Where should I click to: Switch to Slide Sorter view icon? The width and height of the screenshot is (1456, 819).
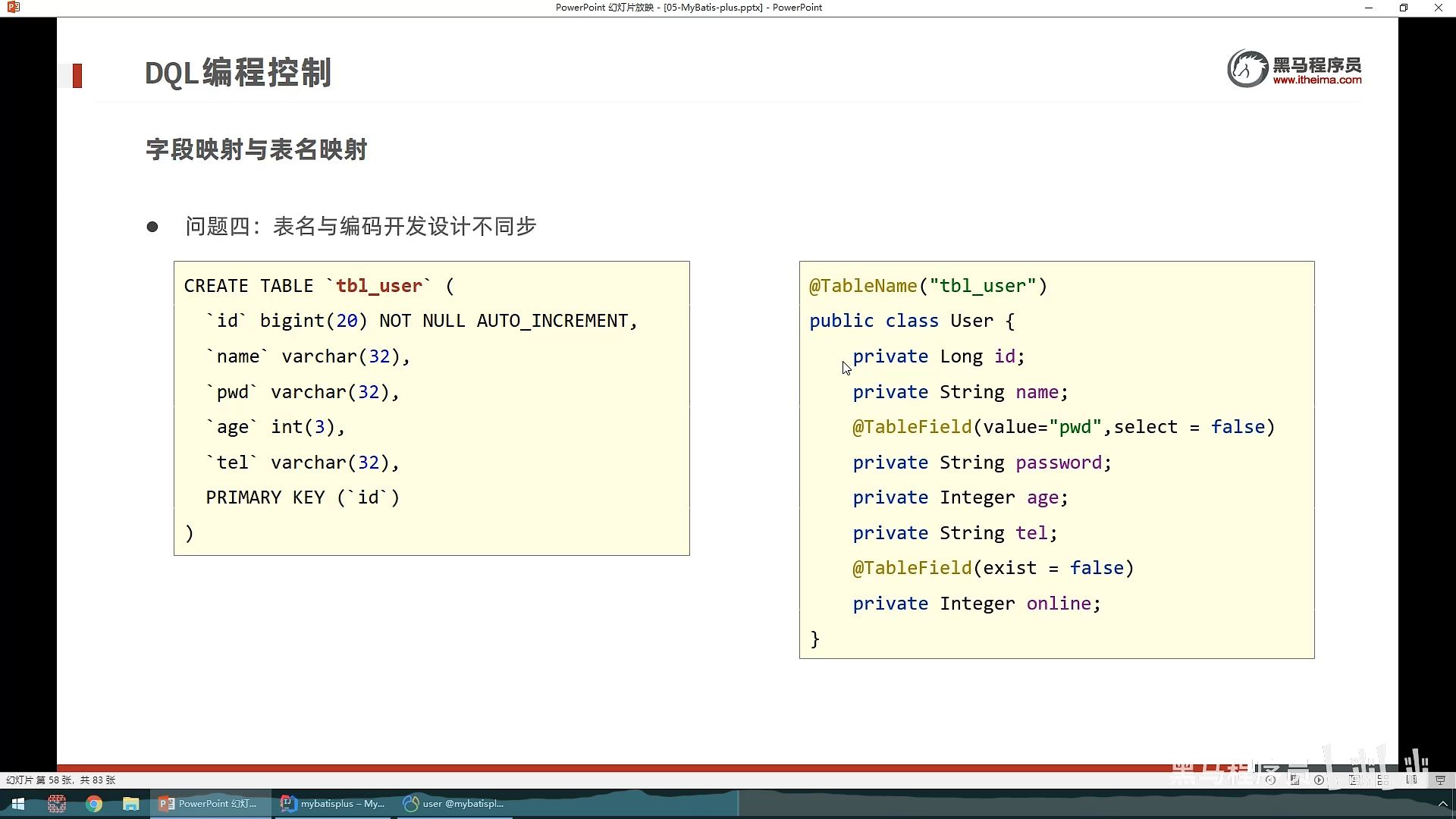click(x=1382, y=780)
